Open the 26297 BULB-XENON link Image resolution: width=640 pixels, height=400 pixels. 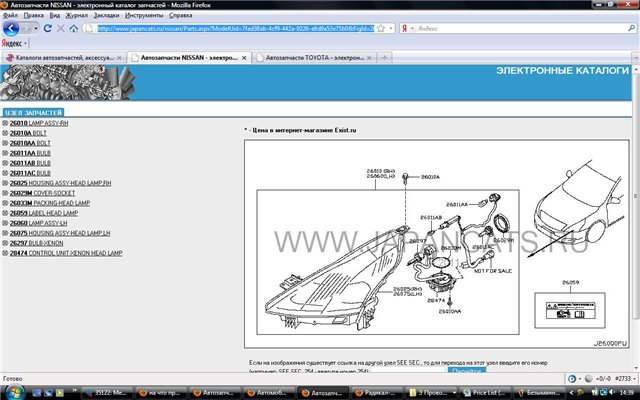point(36,243)
